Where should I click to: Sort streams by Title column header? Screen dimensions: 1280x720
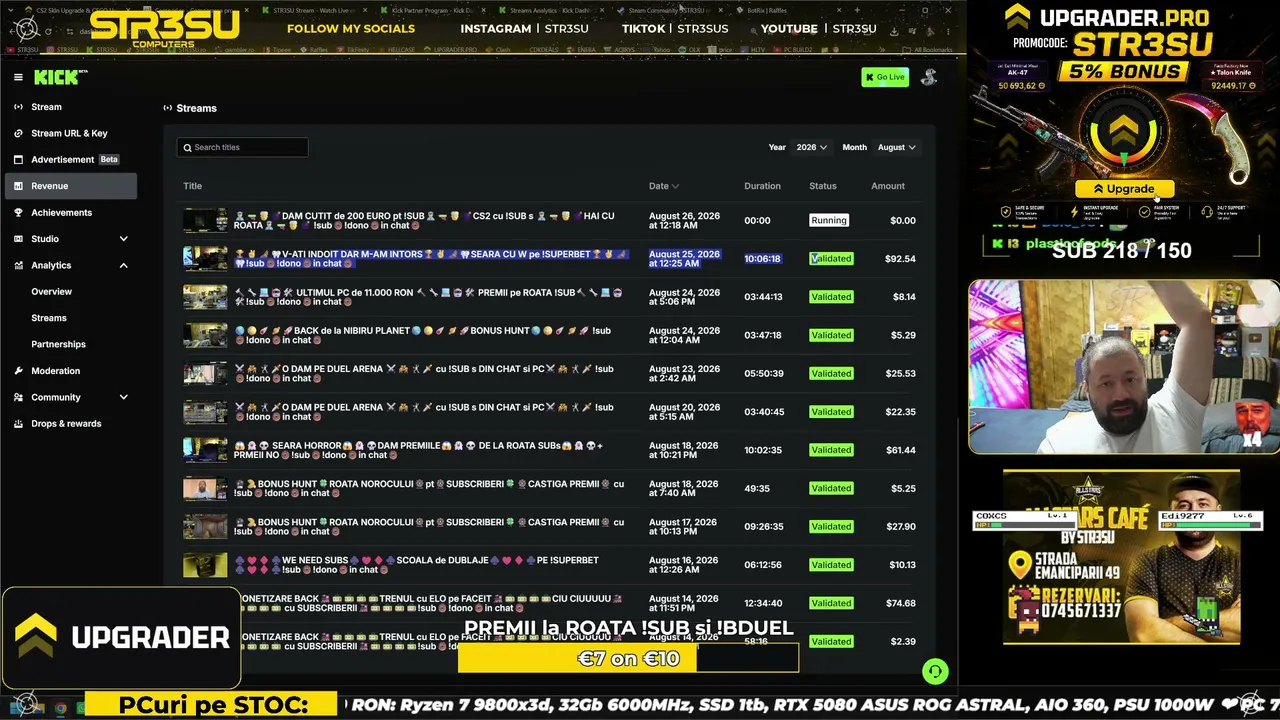tap(192, 186)
